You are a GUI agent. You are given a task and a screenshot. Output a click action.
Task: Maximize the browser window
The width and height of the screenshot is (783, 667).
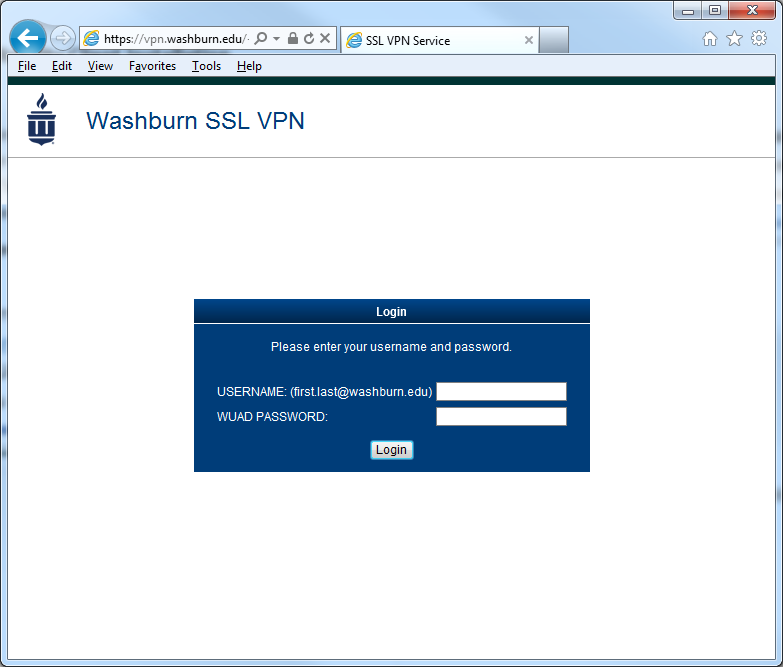coord(715,10)
